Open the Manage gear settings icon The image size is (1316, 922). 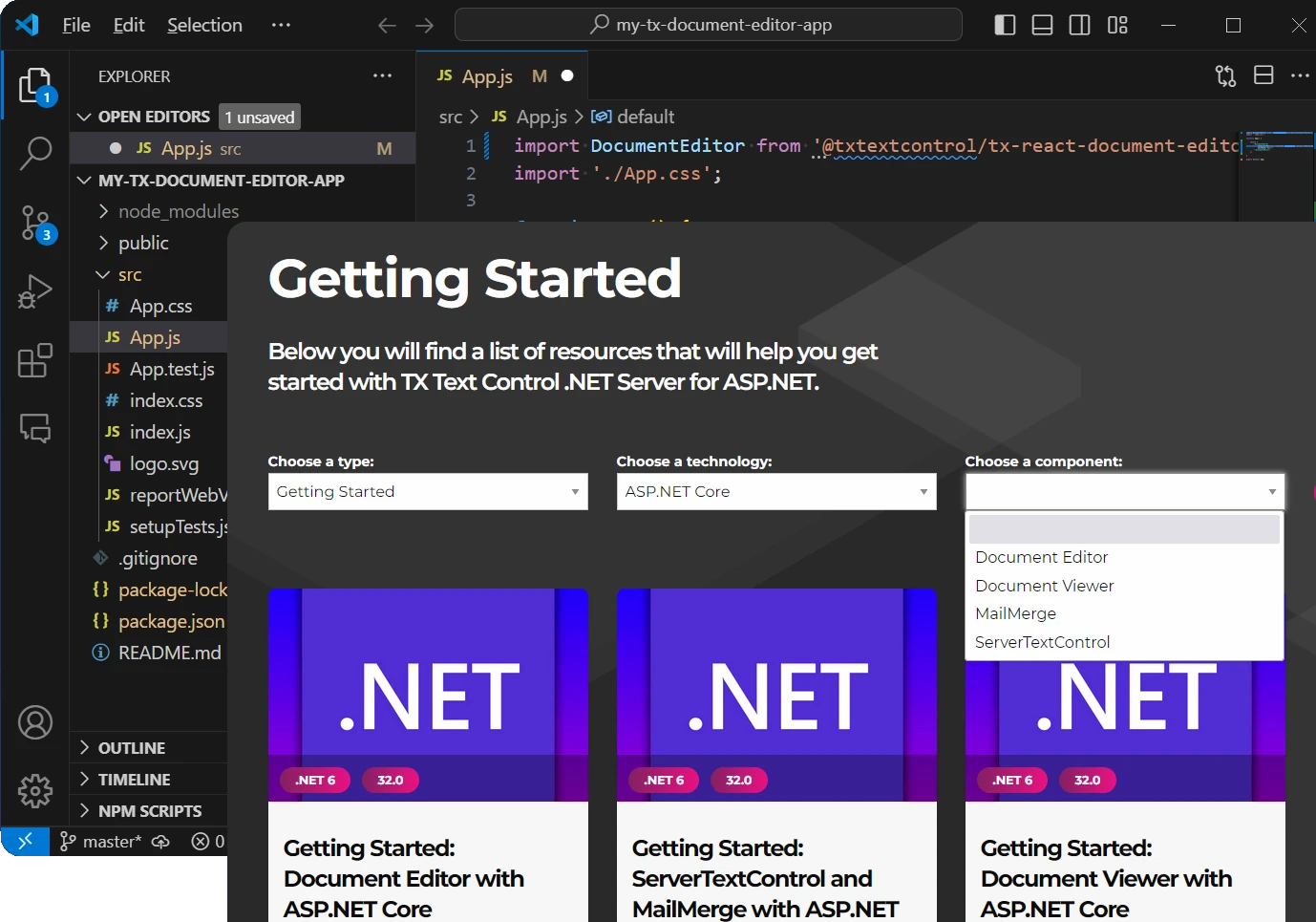click(35, 791)
